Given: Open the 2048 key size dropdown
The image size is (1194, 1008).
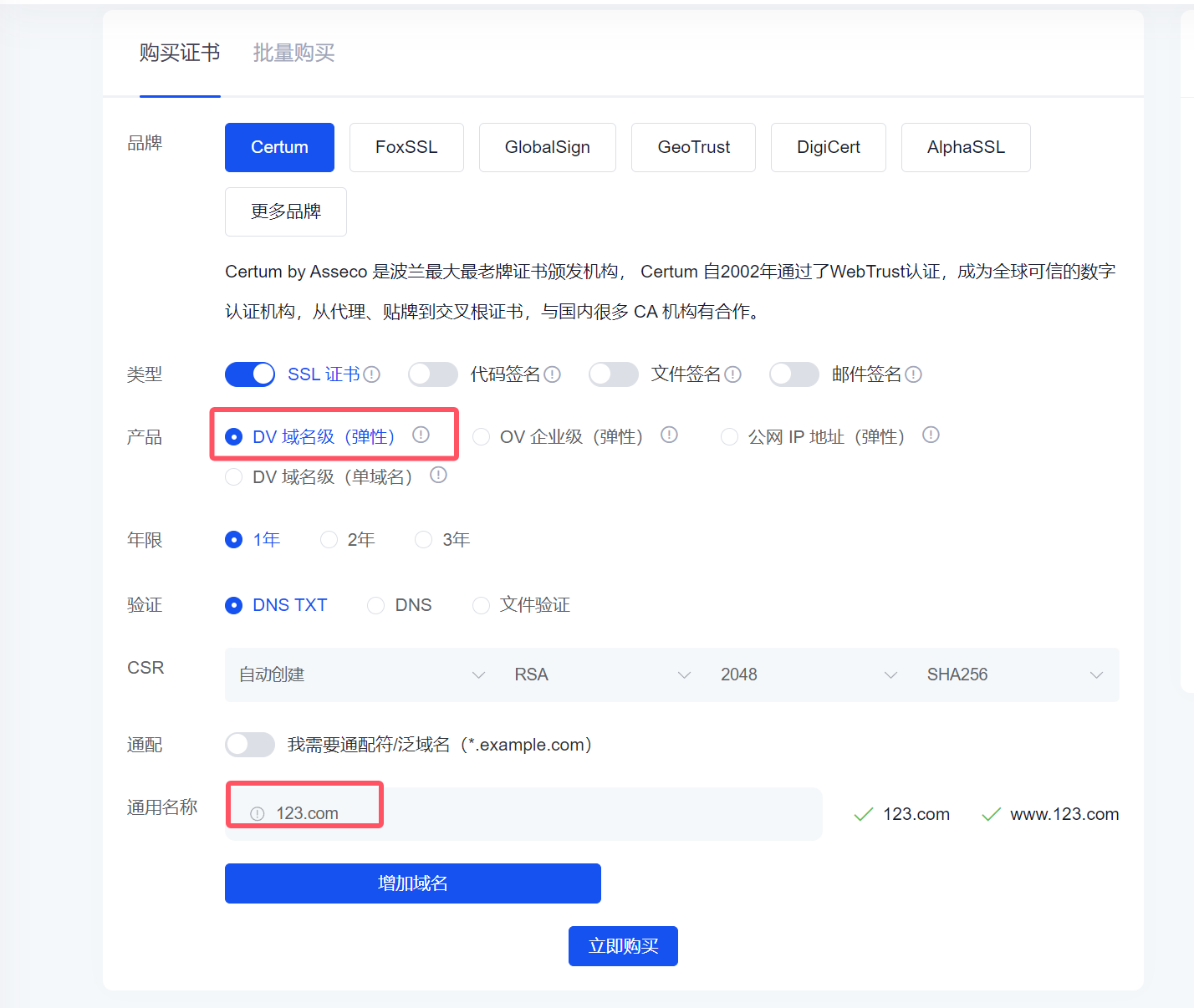Looking at the screenshot, I should 809,675.
